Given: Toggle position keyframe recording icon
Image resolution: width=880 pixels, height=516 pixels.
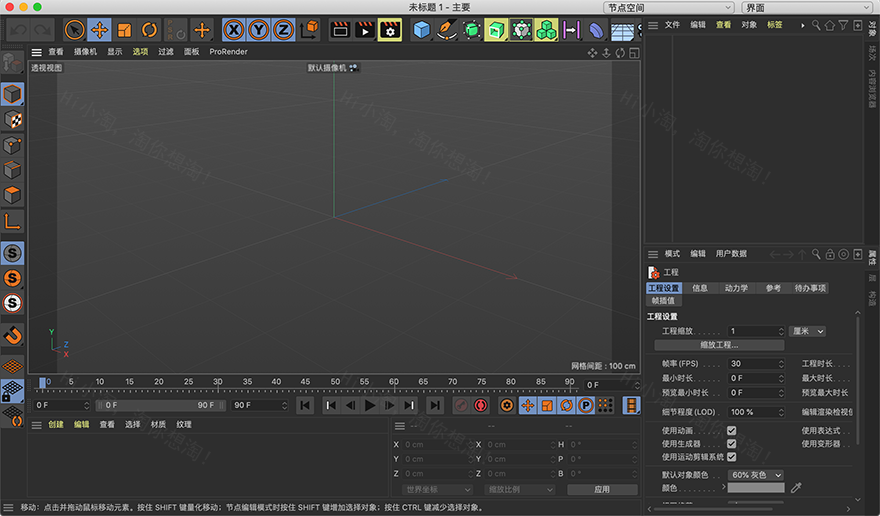Looking at the screenshot, I should (x=528, y=405).
